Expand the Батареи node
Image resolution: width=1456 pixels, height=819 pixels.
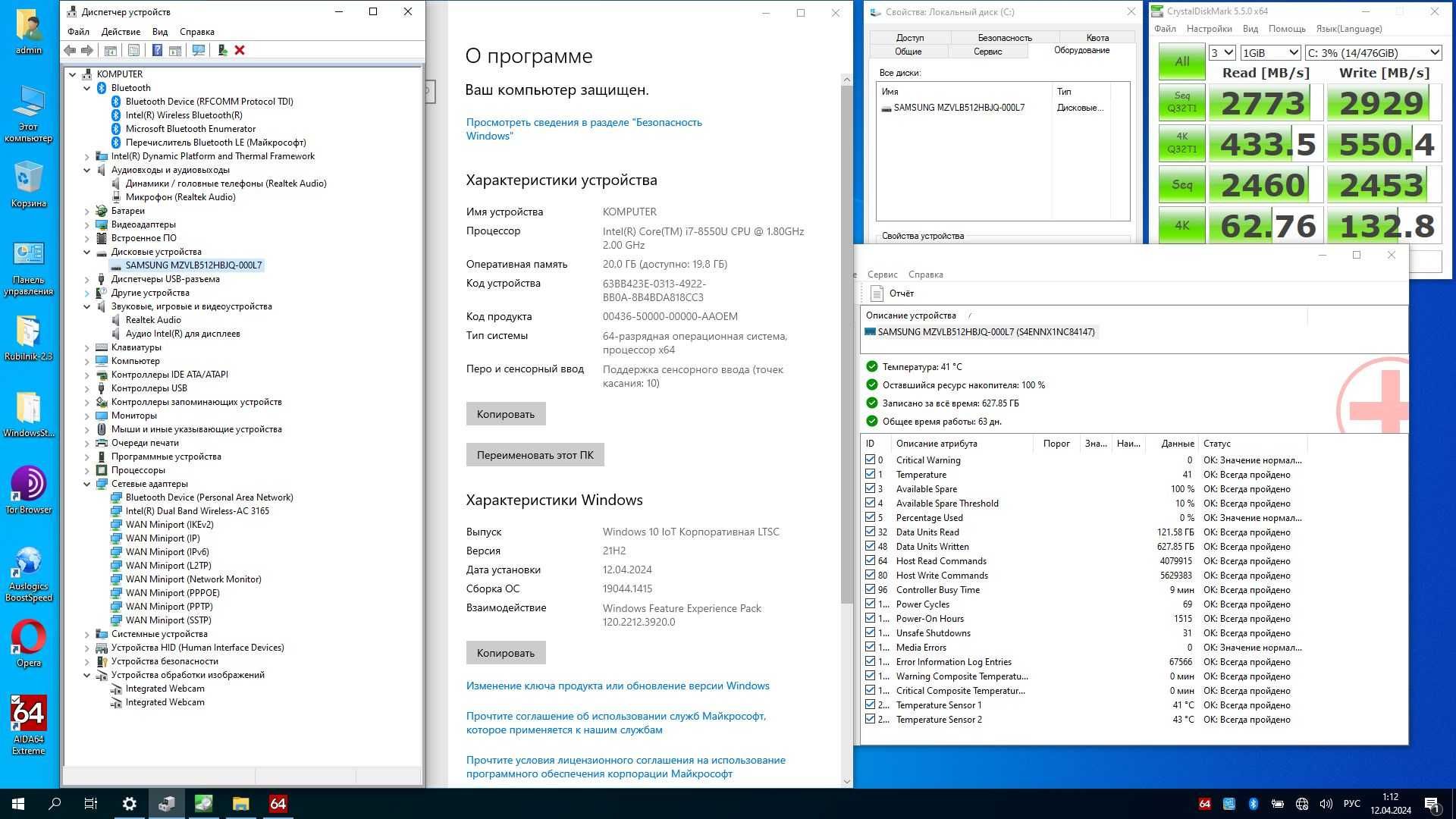point(87,211)
